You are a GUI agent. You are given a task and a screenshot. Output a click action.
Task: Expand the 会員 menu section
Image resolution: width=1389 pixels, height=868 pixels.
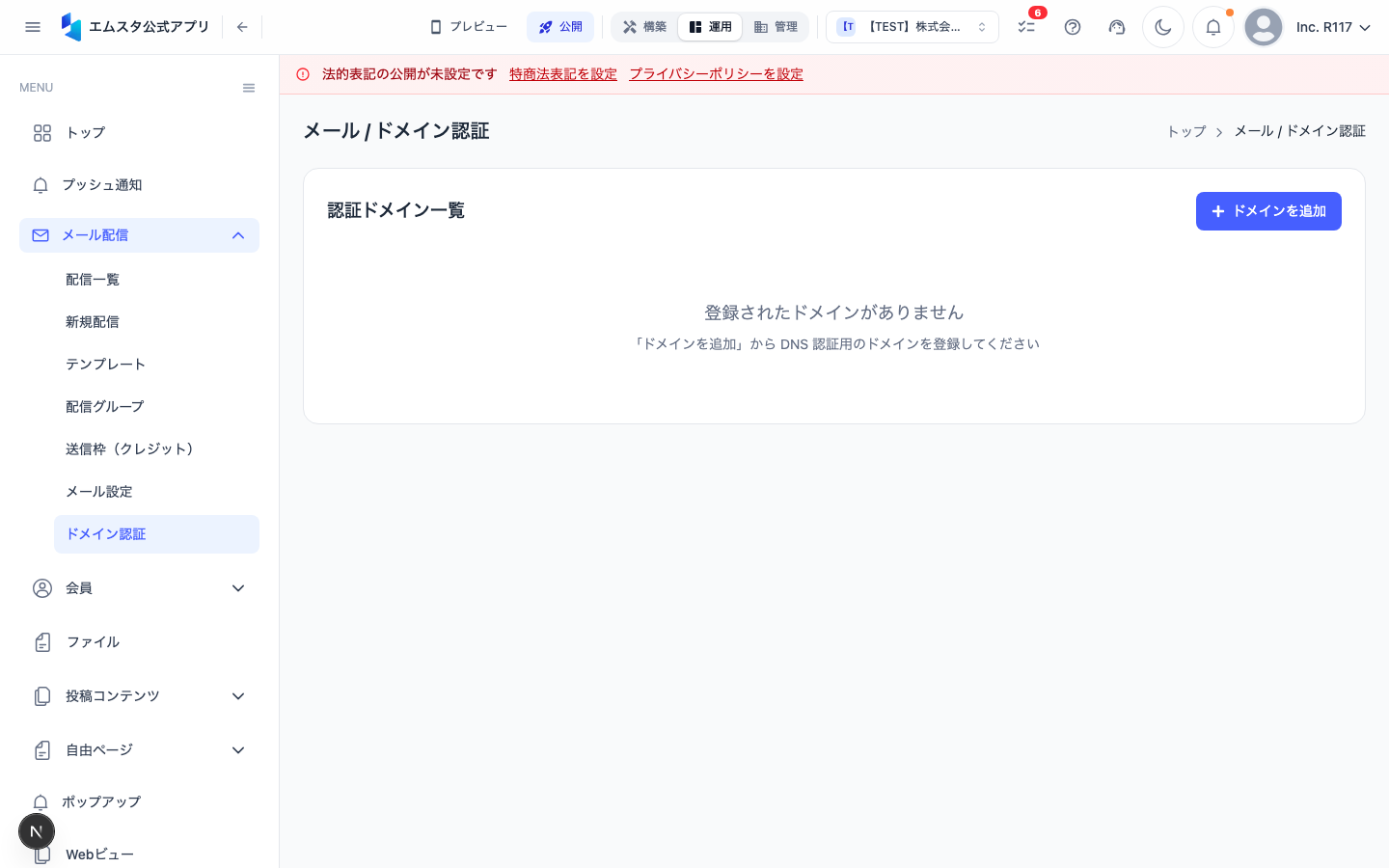[x=139, y=588]
